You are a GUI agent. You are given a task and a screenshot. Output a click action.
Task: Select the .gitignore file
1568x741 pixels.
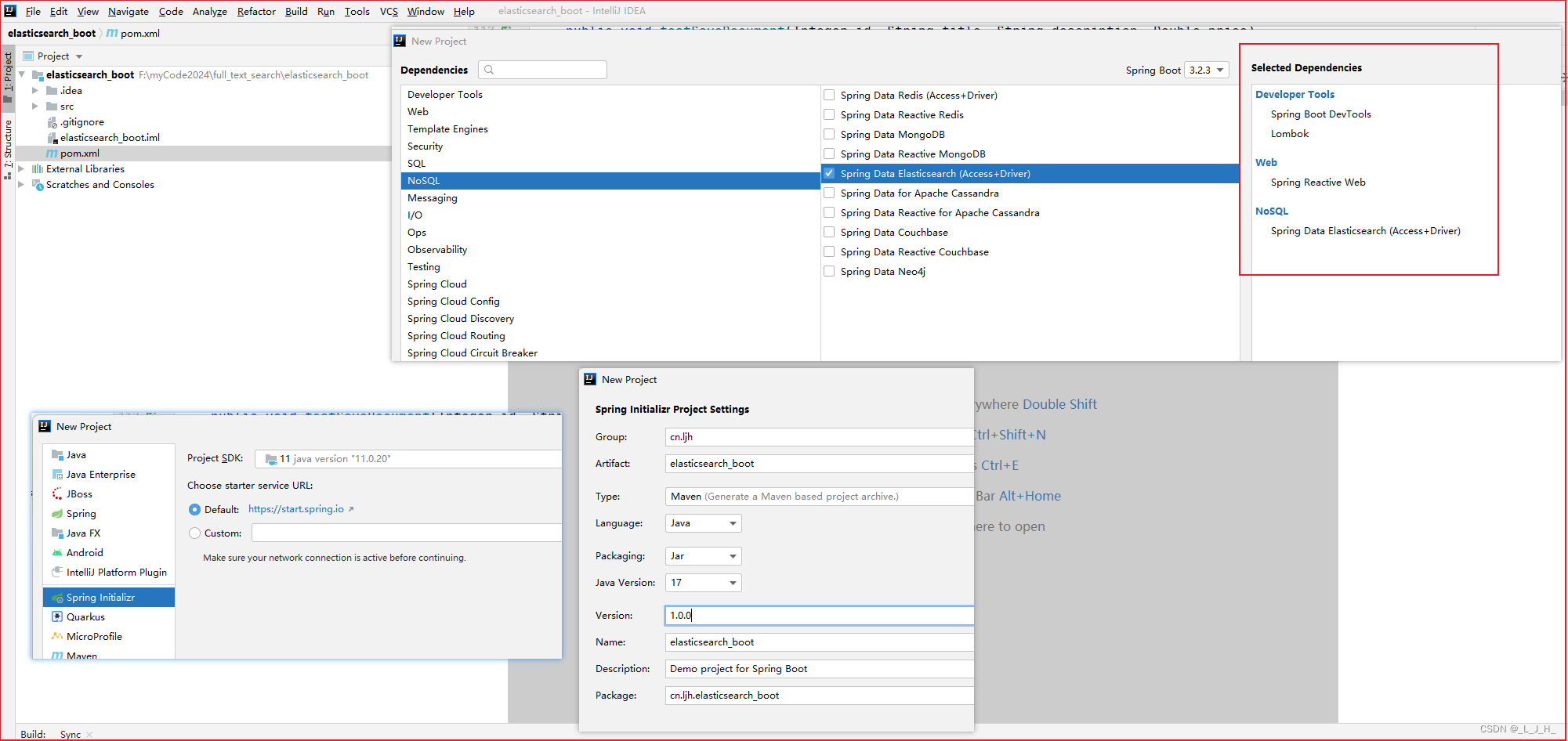pyautogui.click(x=81, y=122)
